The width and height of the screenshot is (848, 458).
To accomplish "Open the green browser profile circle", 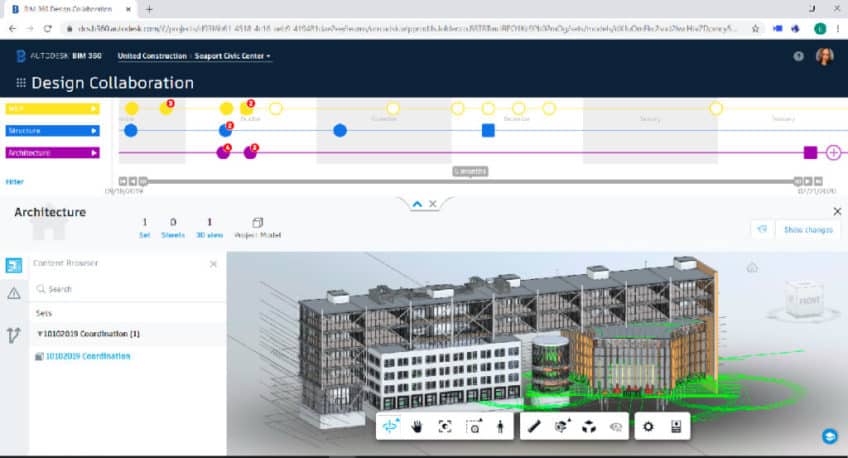I will pos(820,29).
